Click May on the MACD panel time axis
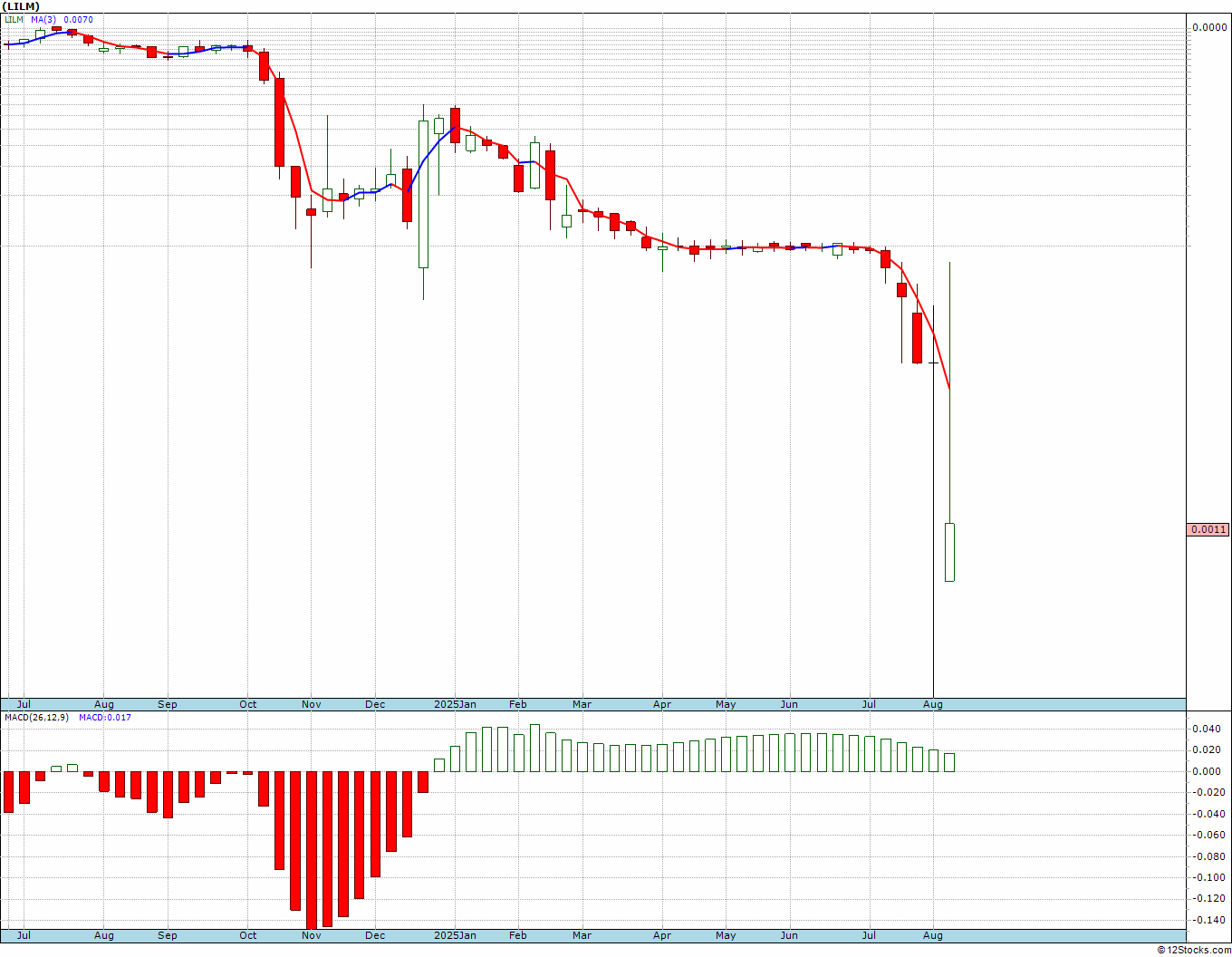 (x=726, y=935)
